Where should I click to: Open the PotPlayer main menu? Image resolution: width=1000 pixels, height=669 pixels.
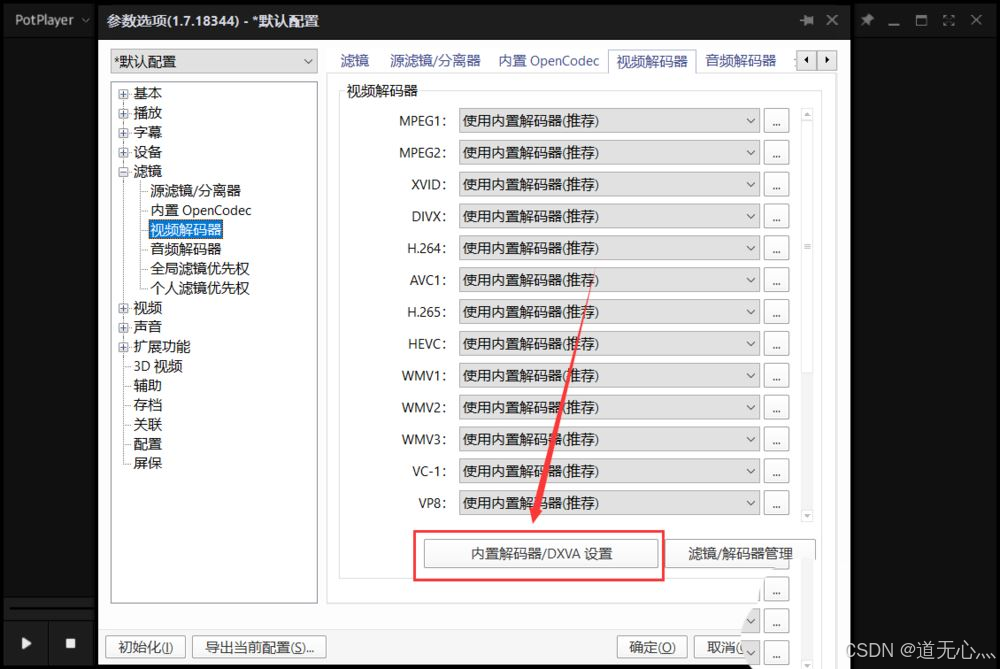52,20
